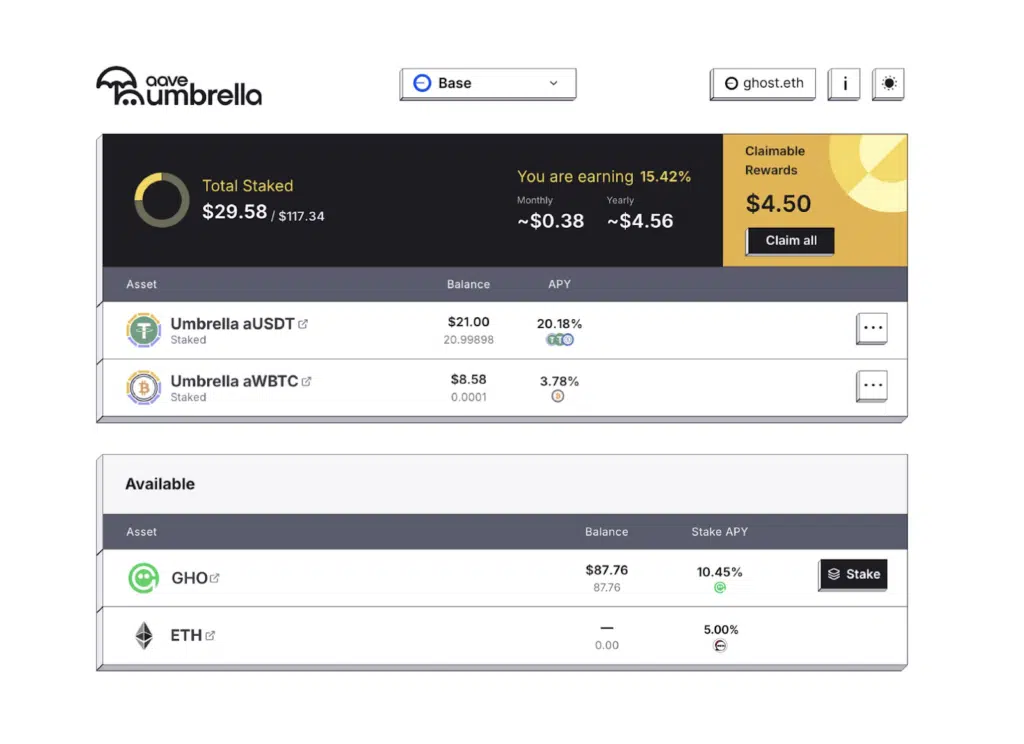The height and width of the screenshot is (744, 1024).
Task: Click reward icon under 5.00% APY
Action: (720, 645)
